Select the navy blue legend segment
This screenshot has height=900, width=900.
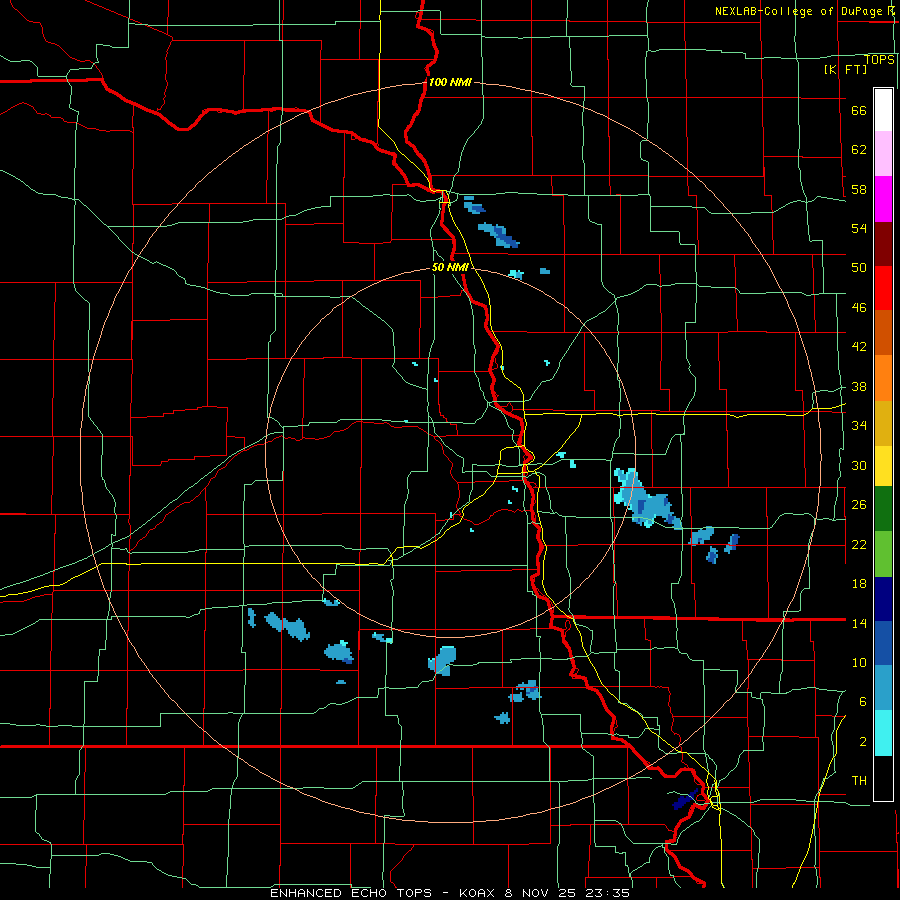pos(883,599)
